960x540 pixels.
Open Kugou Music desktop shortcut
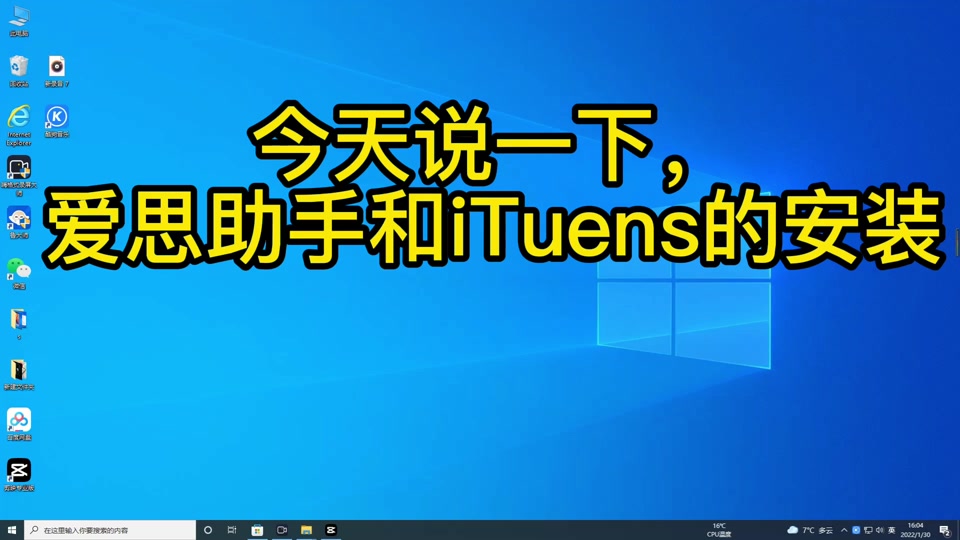point(57,117)
